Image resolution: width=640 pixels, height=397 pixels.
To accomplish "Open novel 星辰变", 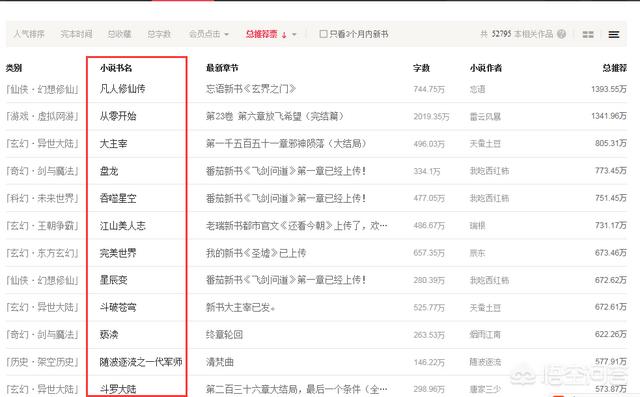I will click(x=113, y=280).
